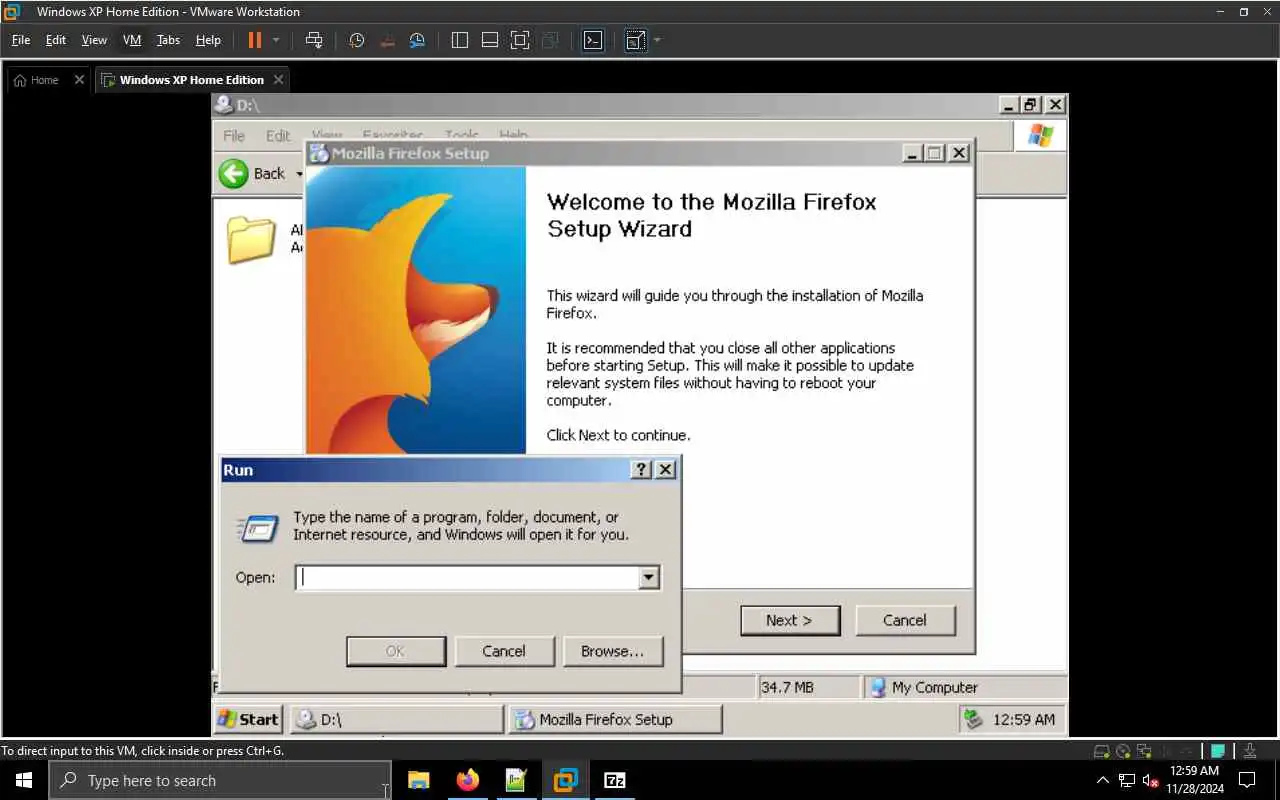Toggle the thumbnail bar view icon
The image size is (1280, 800).
[490, 40]
